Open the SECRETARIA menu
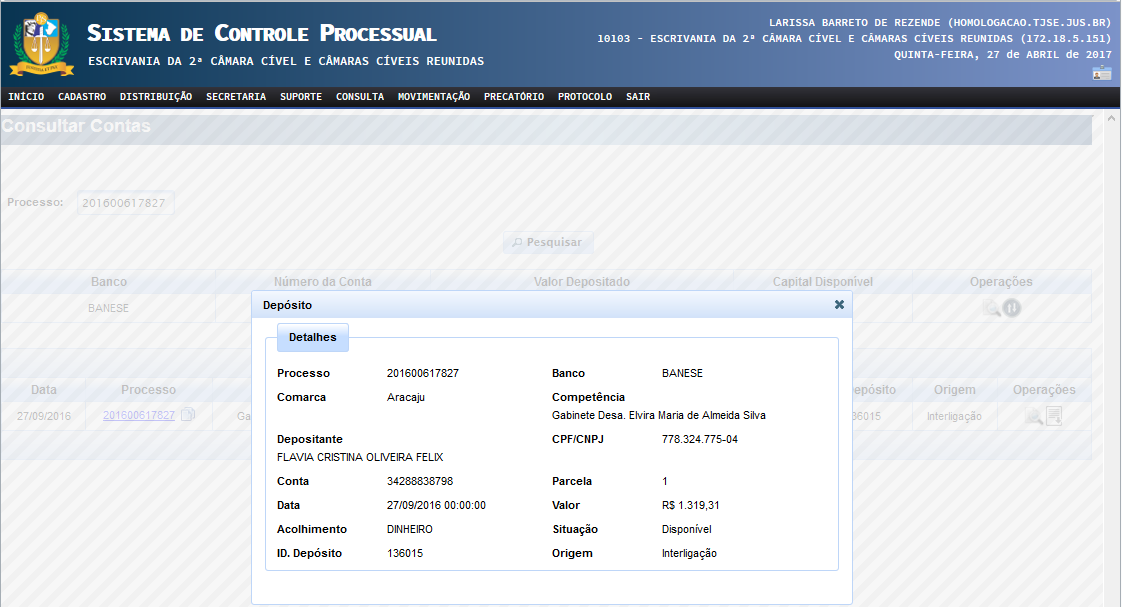Viewport: 1122px width, 607px height. click(236, 97)
